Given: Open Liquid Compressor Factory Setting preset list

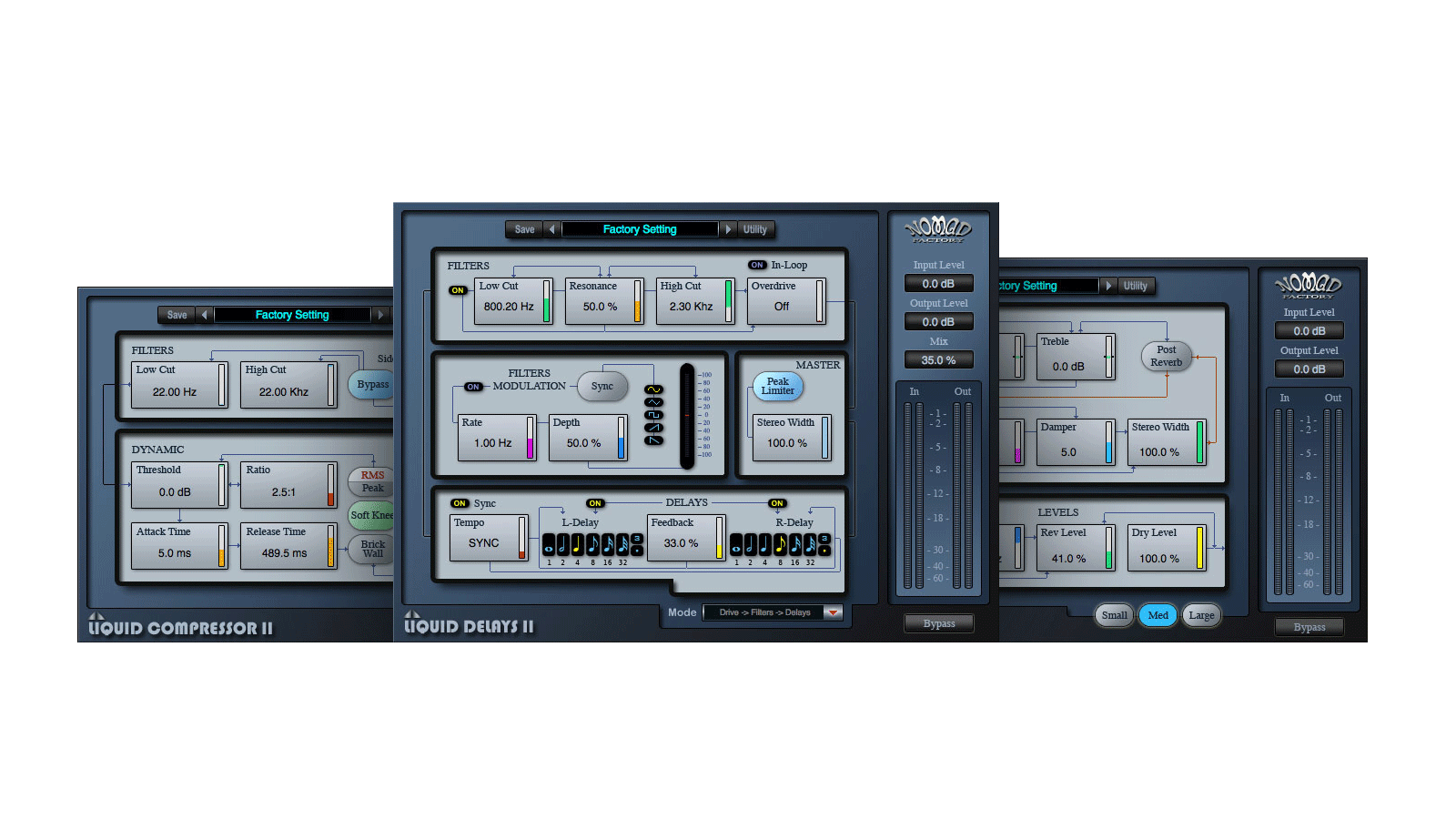Looking at the screenshot, I should [292, 315].
